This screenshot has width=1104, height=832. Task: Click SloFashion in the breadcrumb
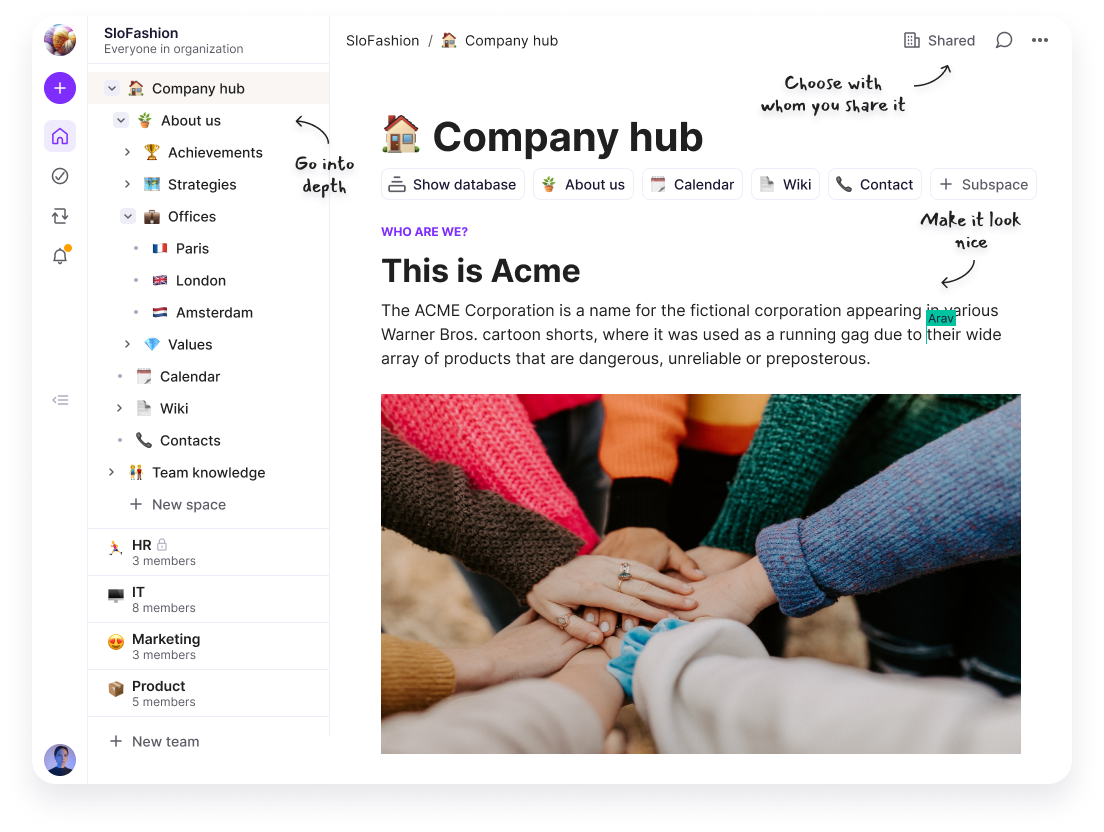tap(382, 41)
